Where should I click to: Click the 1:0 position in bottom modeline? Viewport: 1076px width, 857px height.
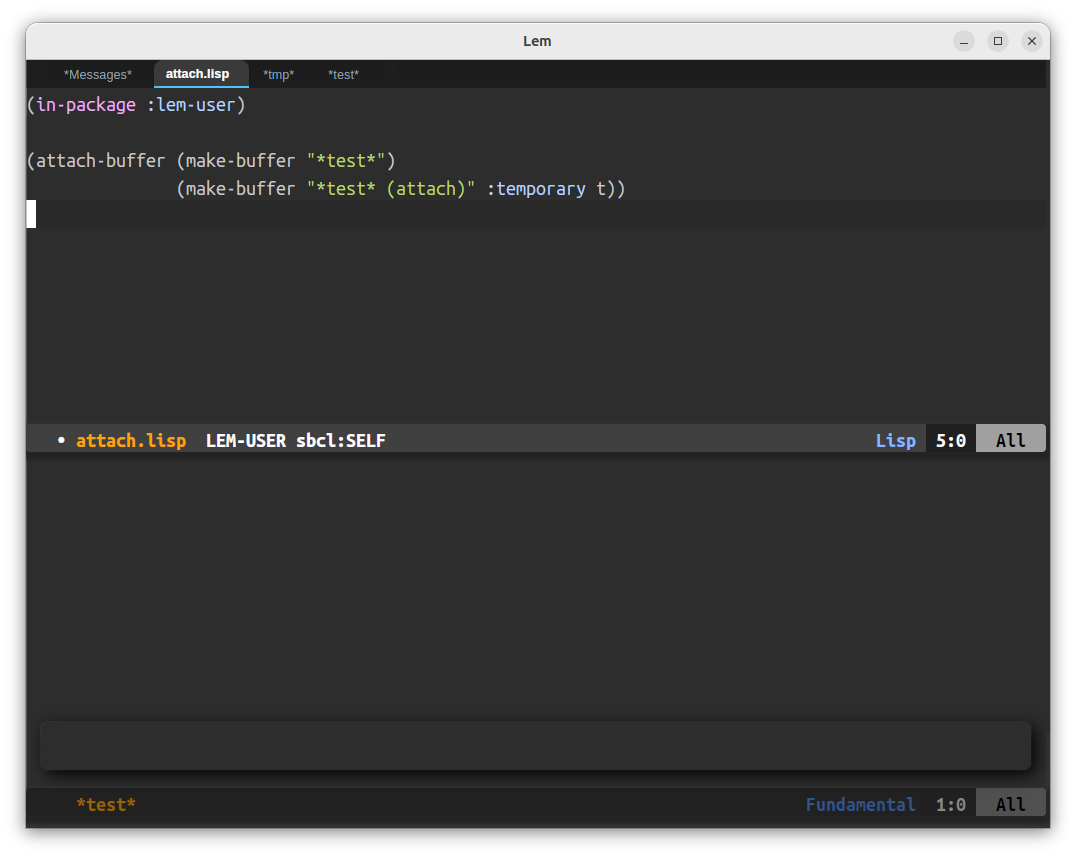click(x=950, y=804)
